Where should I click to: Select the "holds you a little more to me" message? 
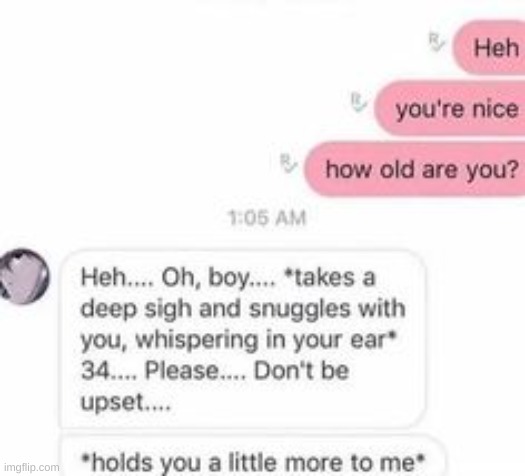(x=253, y=460)
